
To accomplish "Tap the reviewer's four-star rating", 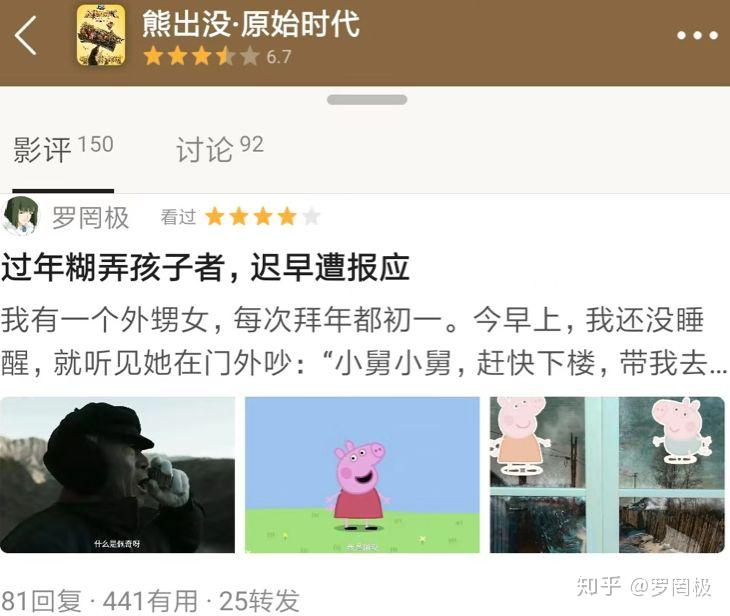I will (263, 217).
